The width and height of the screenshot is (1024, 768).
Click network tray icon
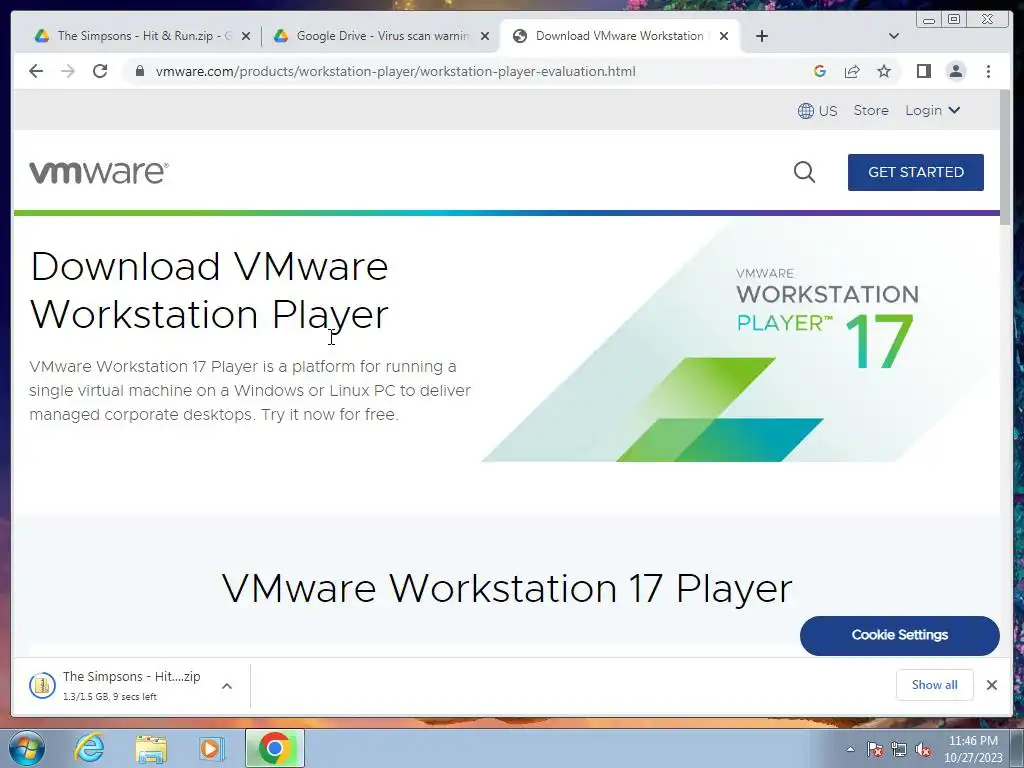899,750
